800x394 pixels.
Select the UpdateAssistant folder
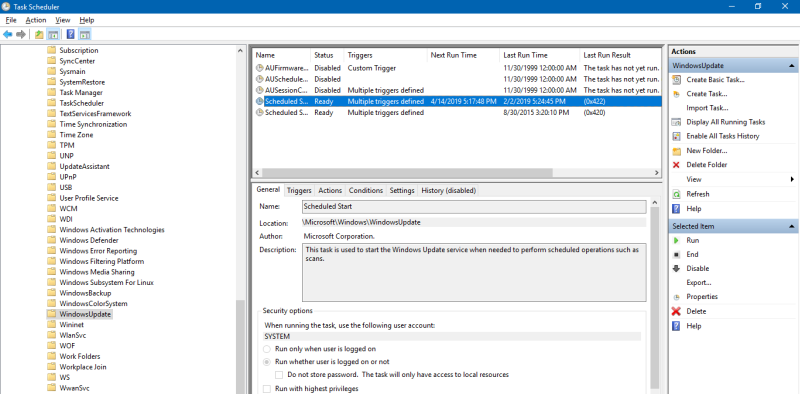pyautogui.click(x=84, y=166)
